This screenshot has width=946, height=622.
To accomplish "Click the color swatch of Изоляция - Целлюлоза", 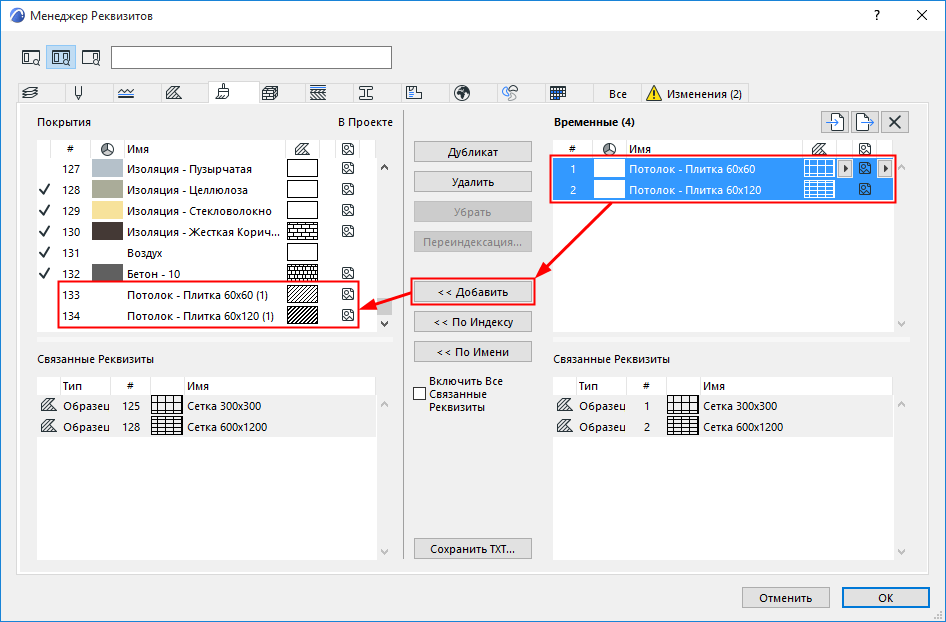I will (107, 190).
